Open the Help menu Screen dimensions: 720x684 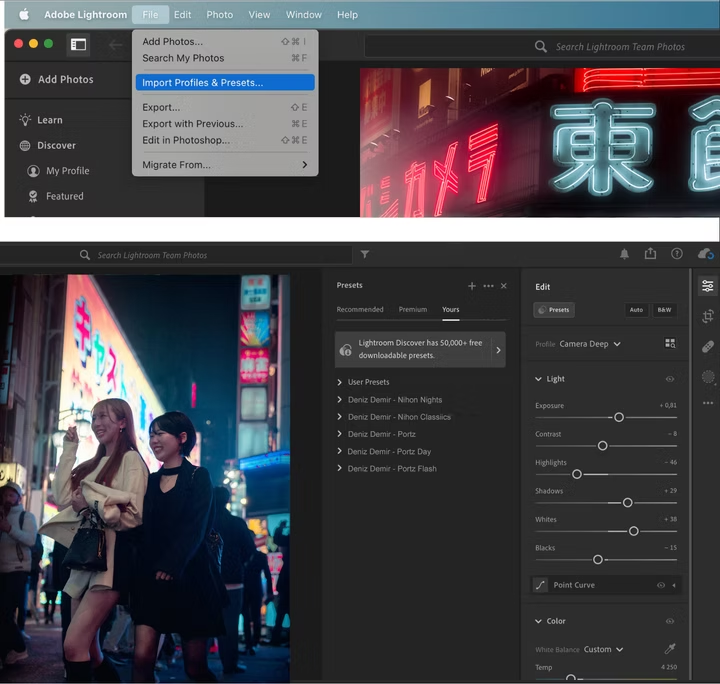point(347,15)
